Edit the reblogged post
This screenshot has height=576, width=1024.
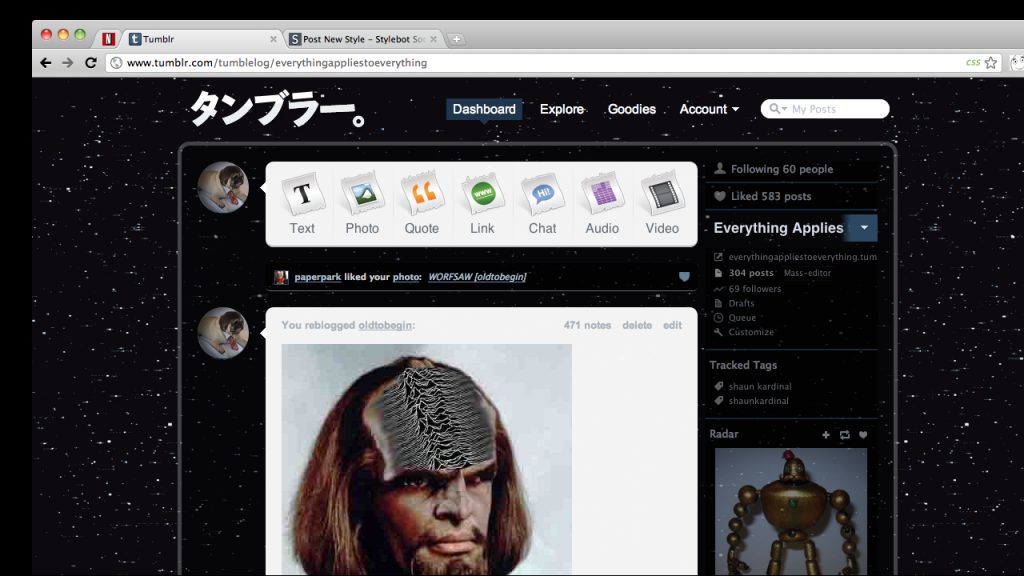coord(672,325)
